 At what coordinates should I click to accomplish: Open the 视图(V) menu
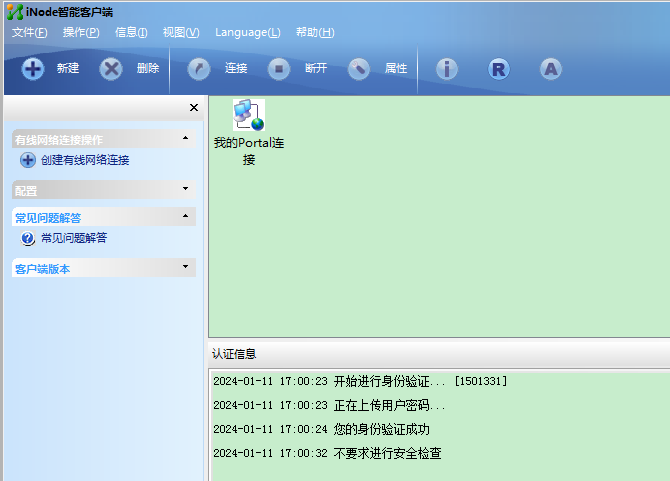(181, 32)
